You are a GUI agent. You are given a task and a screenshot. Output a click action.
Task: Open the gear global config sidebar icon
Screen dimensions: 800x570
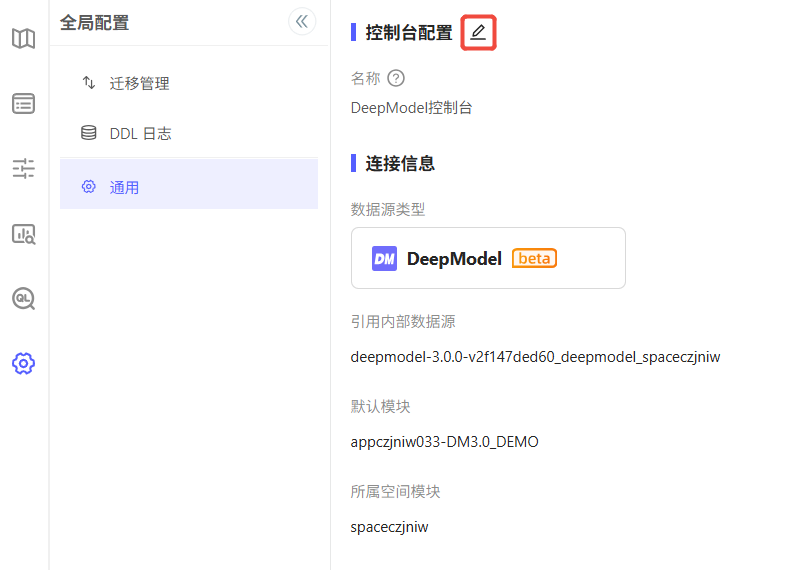(23, 363)
